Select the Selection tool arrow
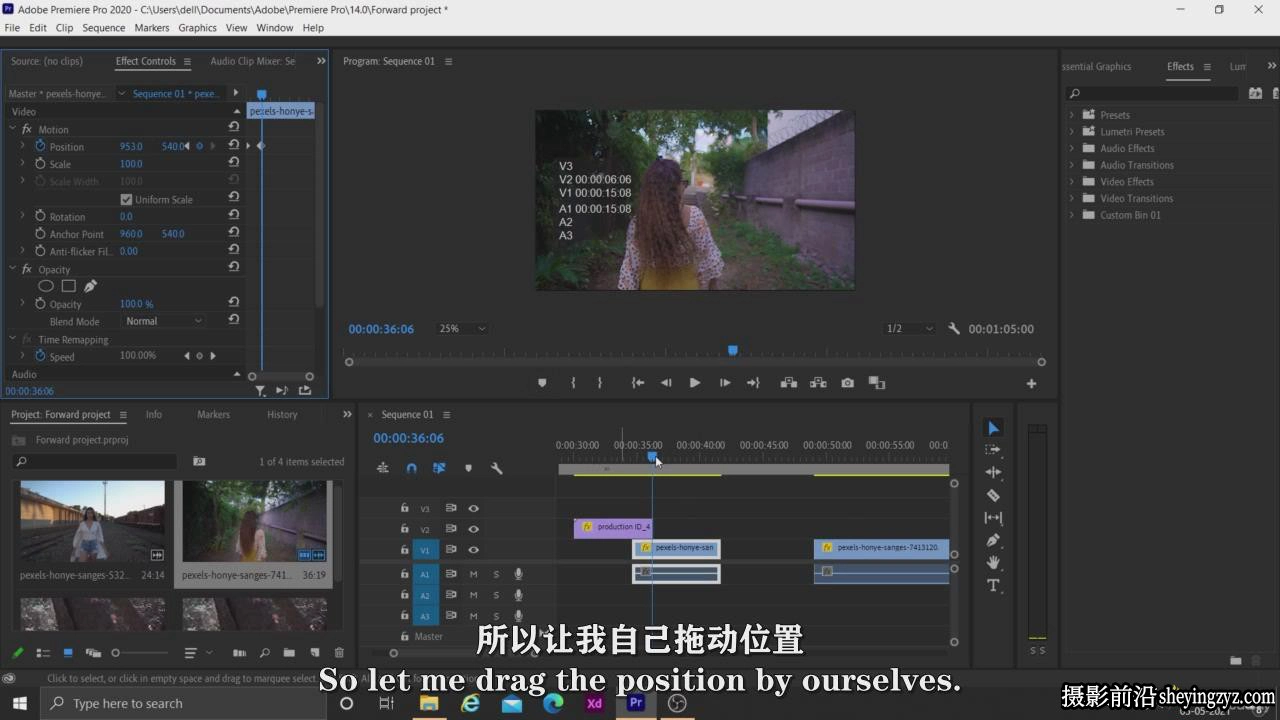The height and width of the screenshot is (720, 1280). click(993, 428)
